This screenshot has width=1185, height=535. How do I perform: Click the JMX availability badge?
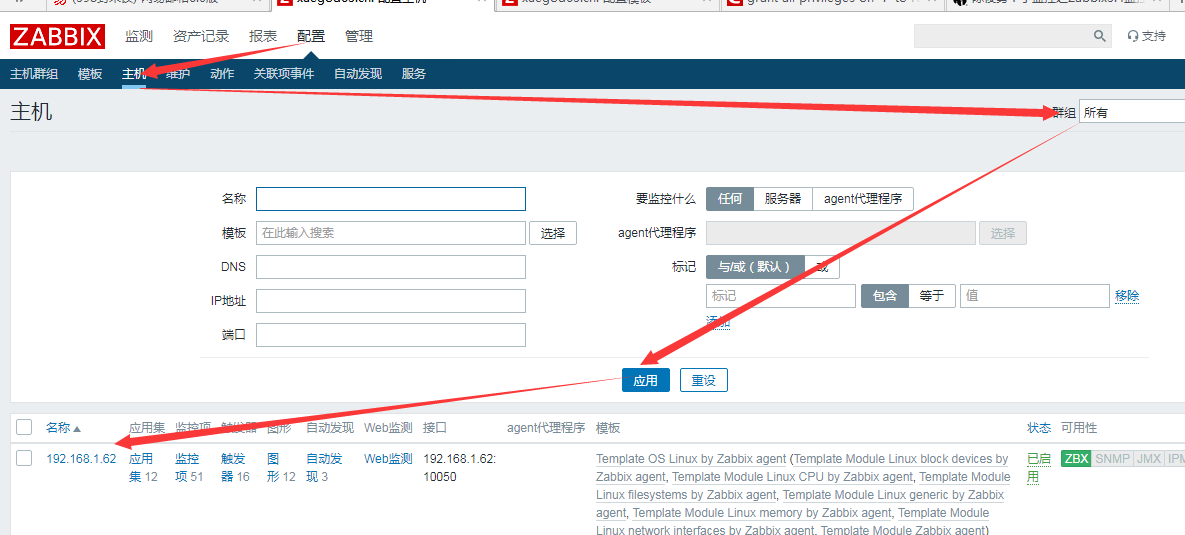(x=1149, y=459)
